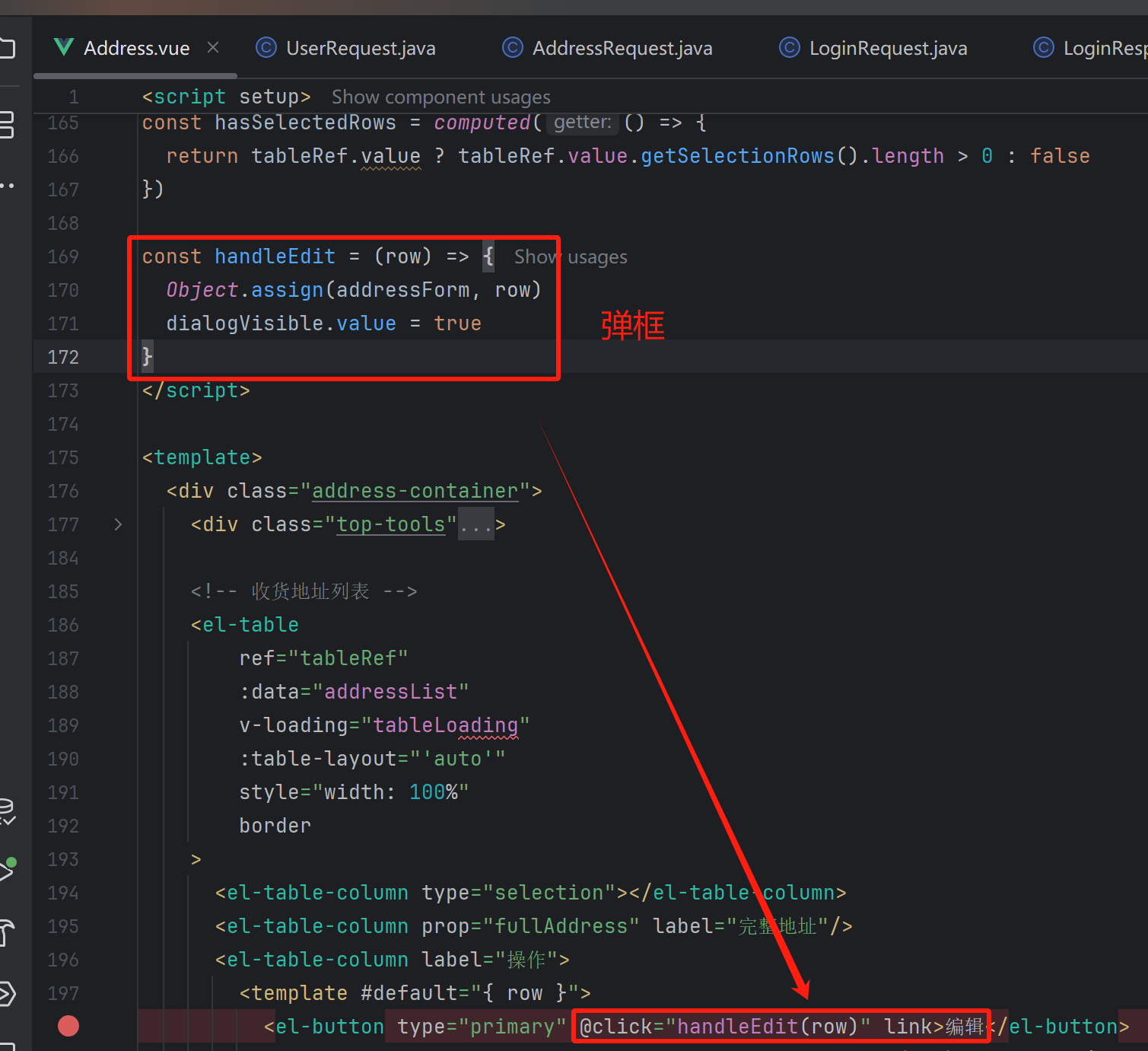Click the ref="tableRef" attribute

pyautogui.click(x=323, y=658)
